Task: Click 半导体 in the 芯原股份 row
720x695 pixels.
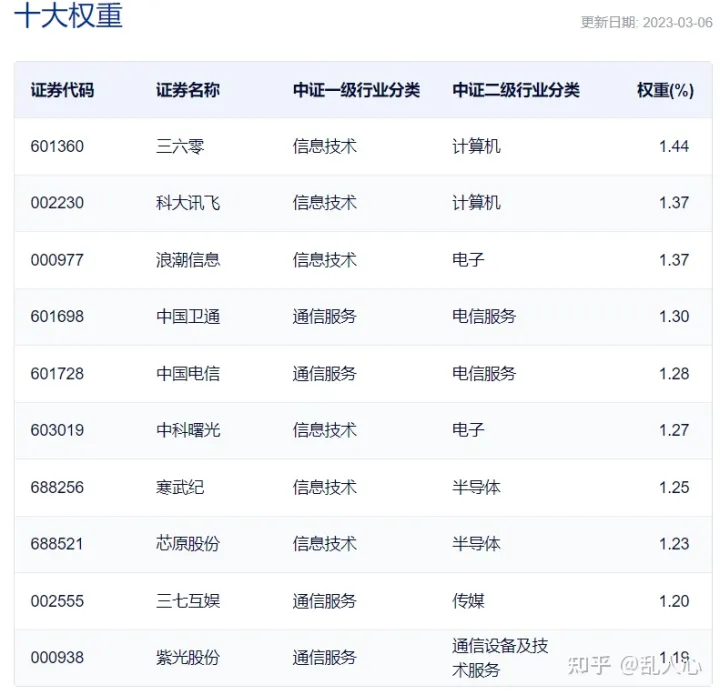Action: (x=476, y=544)
